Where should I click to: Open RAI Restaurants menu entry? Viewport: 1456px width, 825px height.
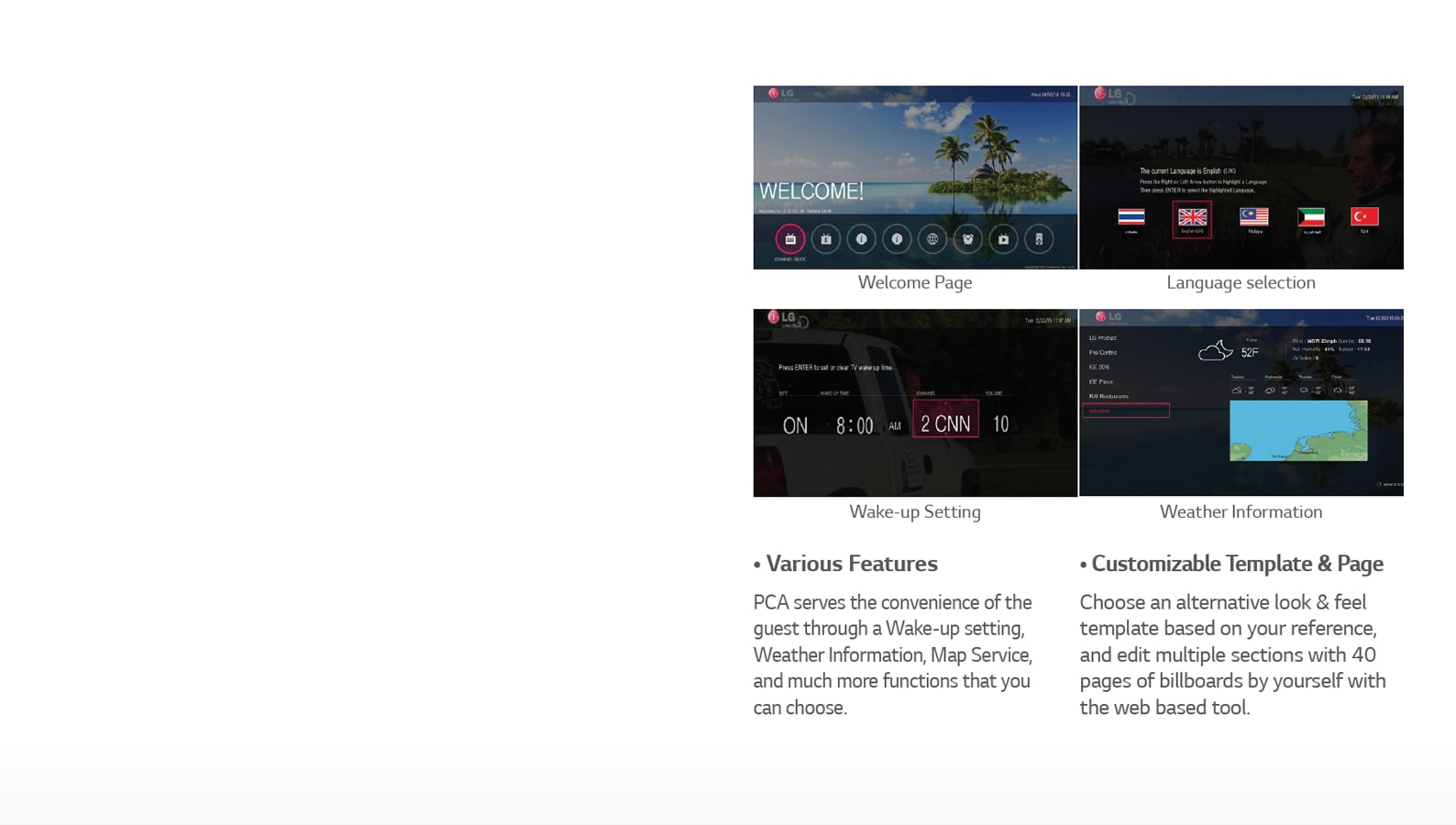click(1109, 396)
